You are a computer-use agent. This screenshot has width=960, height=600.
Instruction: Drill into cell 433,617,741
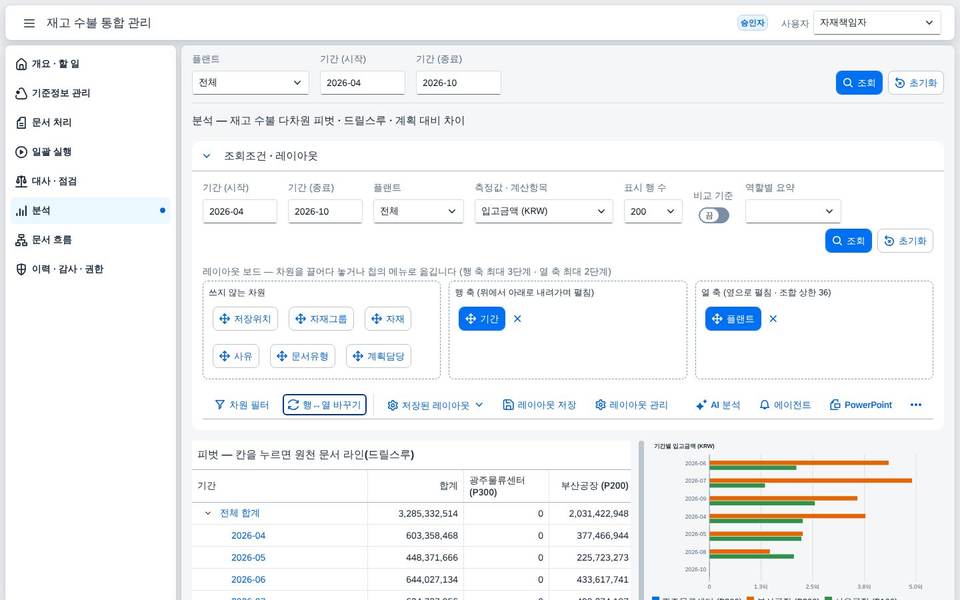pyautogui.click(x=590, y=580)
